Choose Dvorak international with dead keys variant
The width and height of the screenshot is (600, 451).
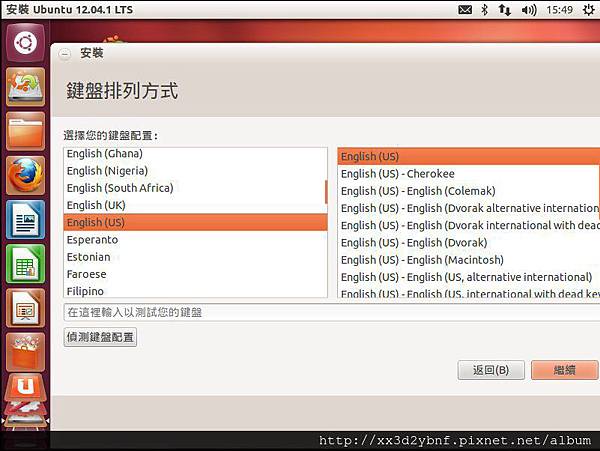469,225
